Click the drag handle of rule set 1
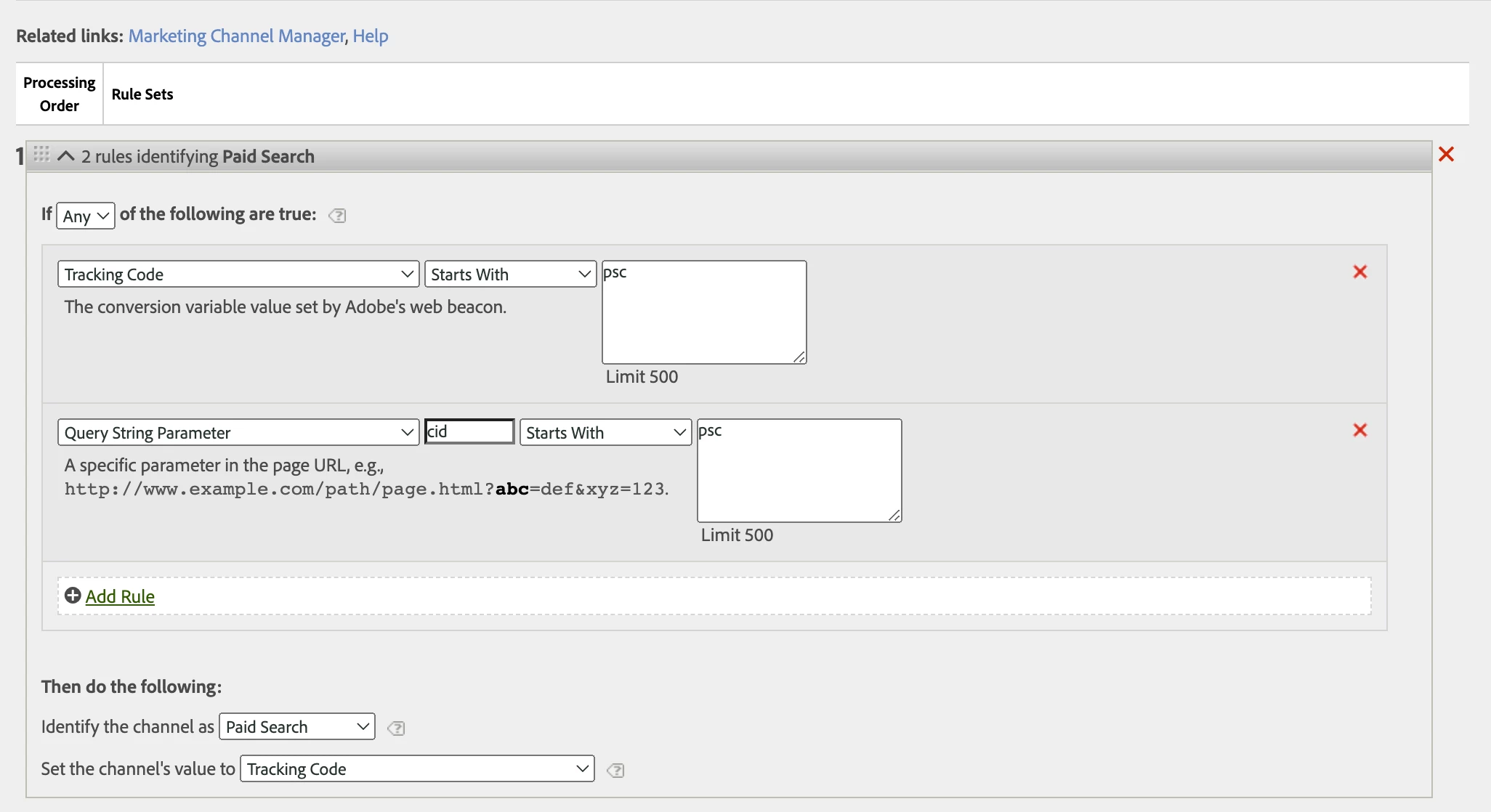The width and height of the screenshot is (1491, 812). click(x=41, y=154)
